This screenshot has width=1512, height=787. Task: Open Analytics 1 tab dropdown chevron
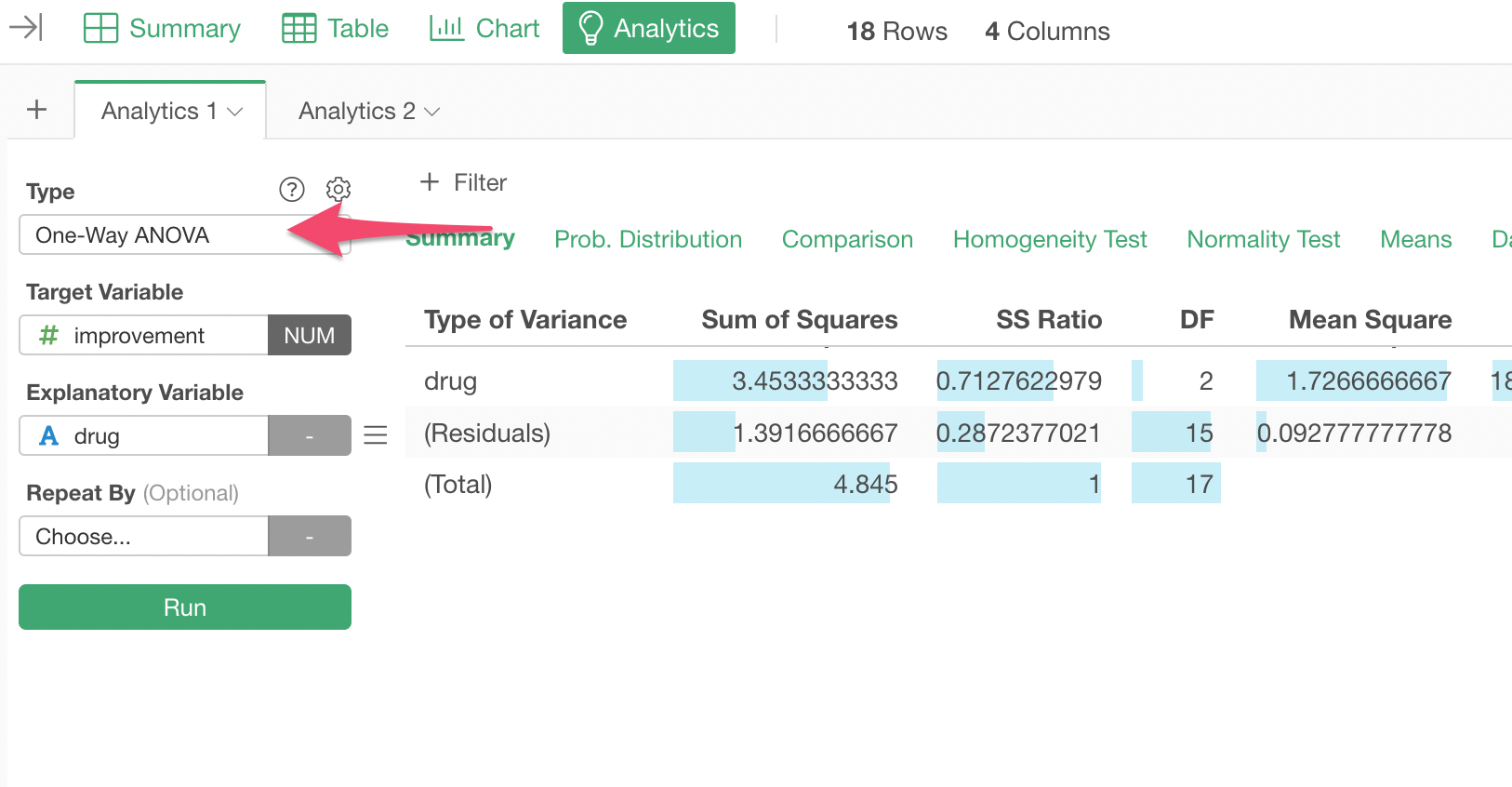coord(235,112)
